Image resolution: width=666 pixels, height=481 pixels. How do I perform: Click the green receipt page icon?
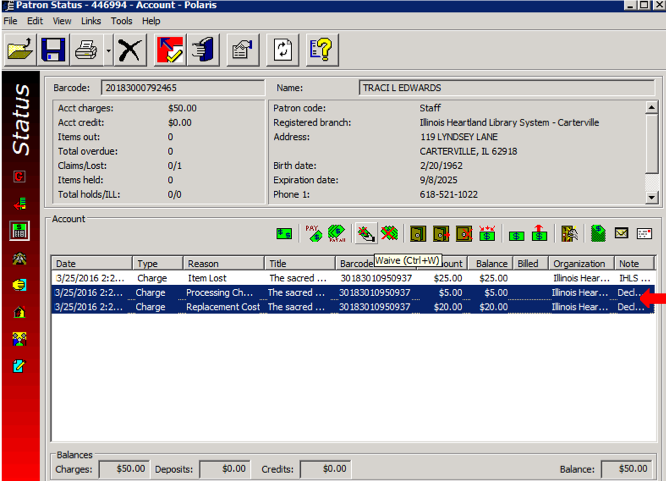[x=598, y=234]
